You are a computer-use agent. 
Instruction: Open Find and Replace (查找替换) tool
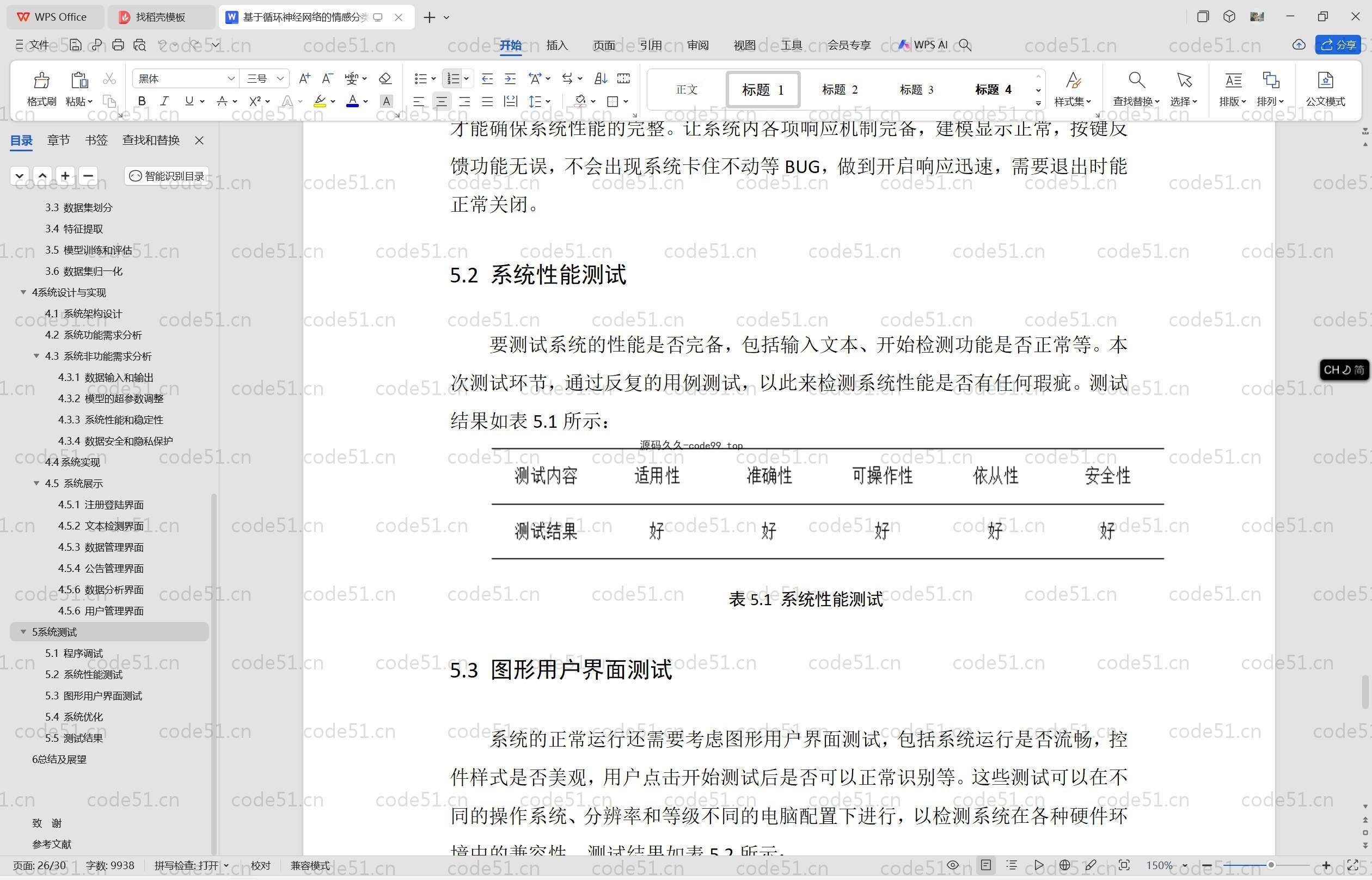(x=1136, y=89)
